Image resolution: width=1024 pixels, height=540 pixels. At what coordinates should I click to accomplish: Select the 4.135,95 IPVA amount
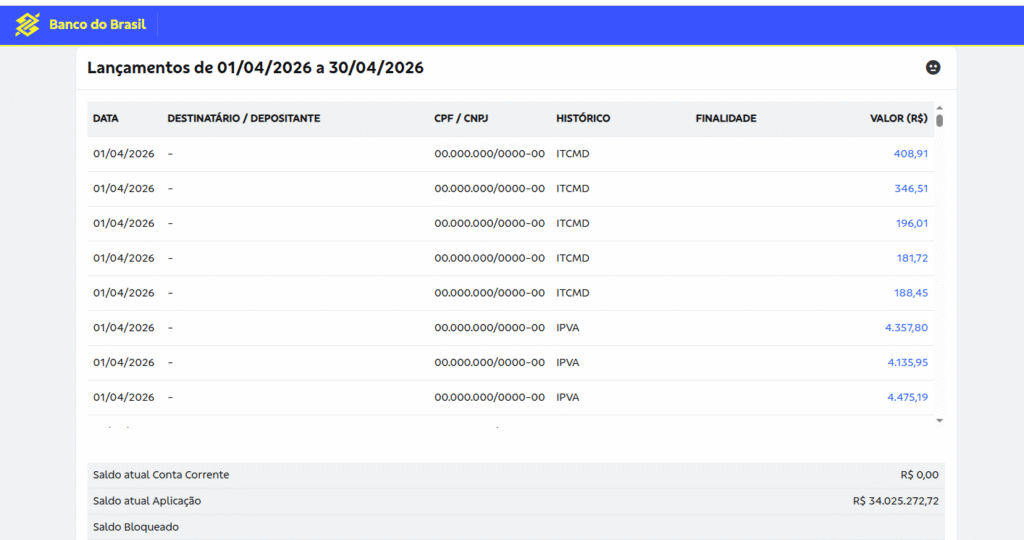(x=907, y=362)
